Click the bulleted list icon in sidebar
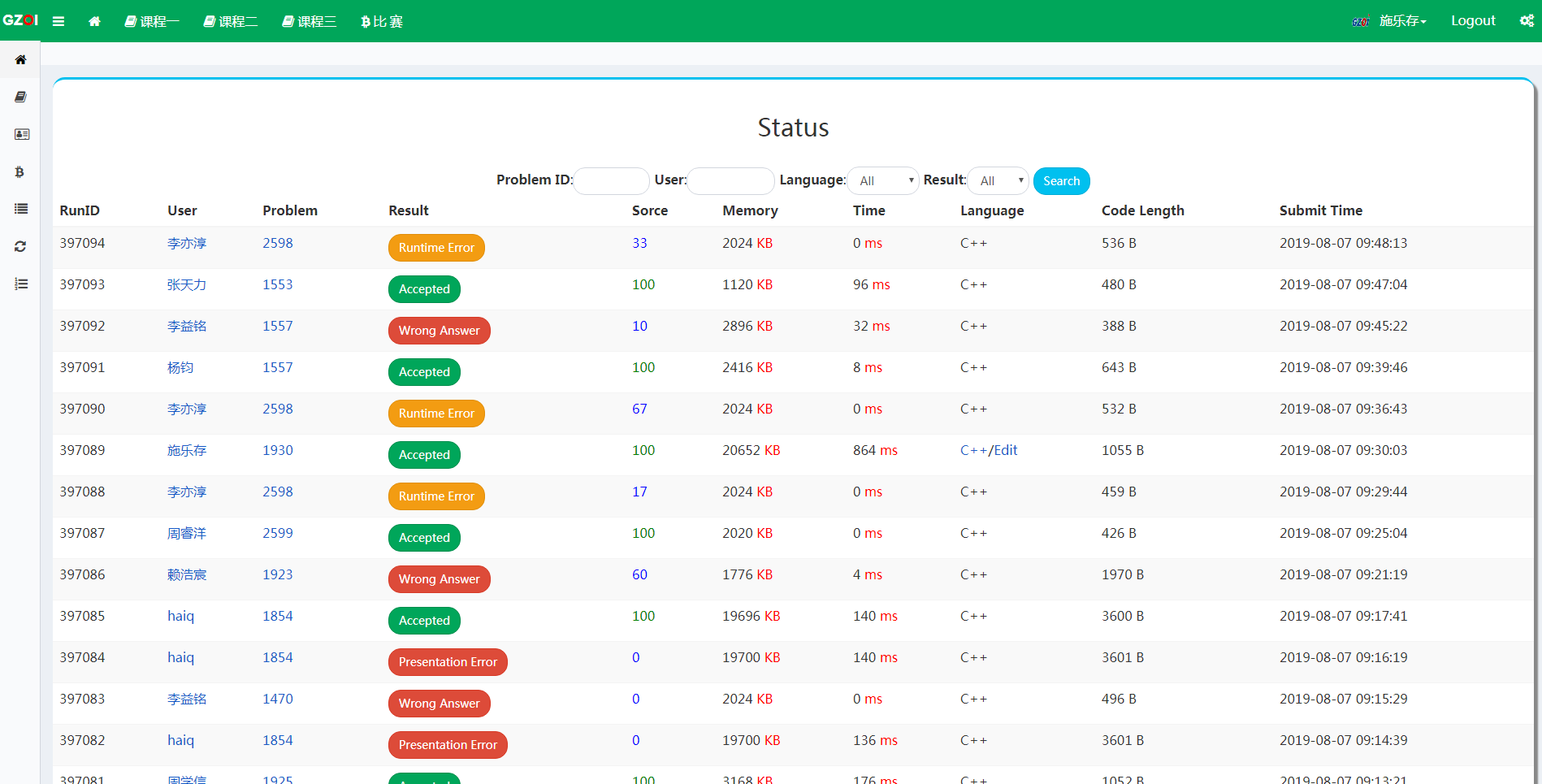This screenshot has width=1542, height=784. 21,209
